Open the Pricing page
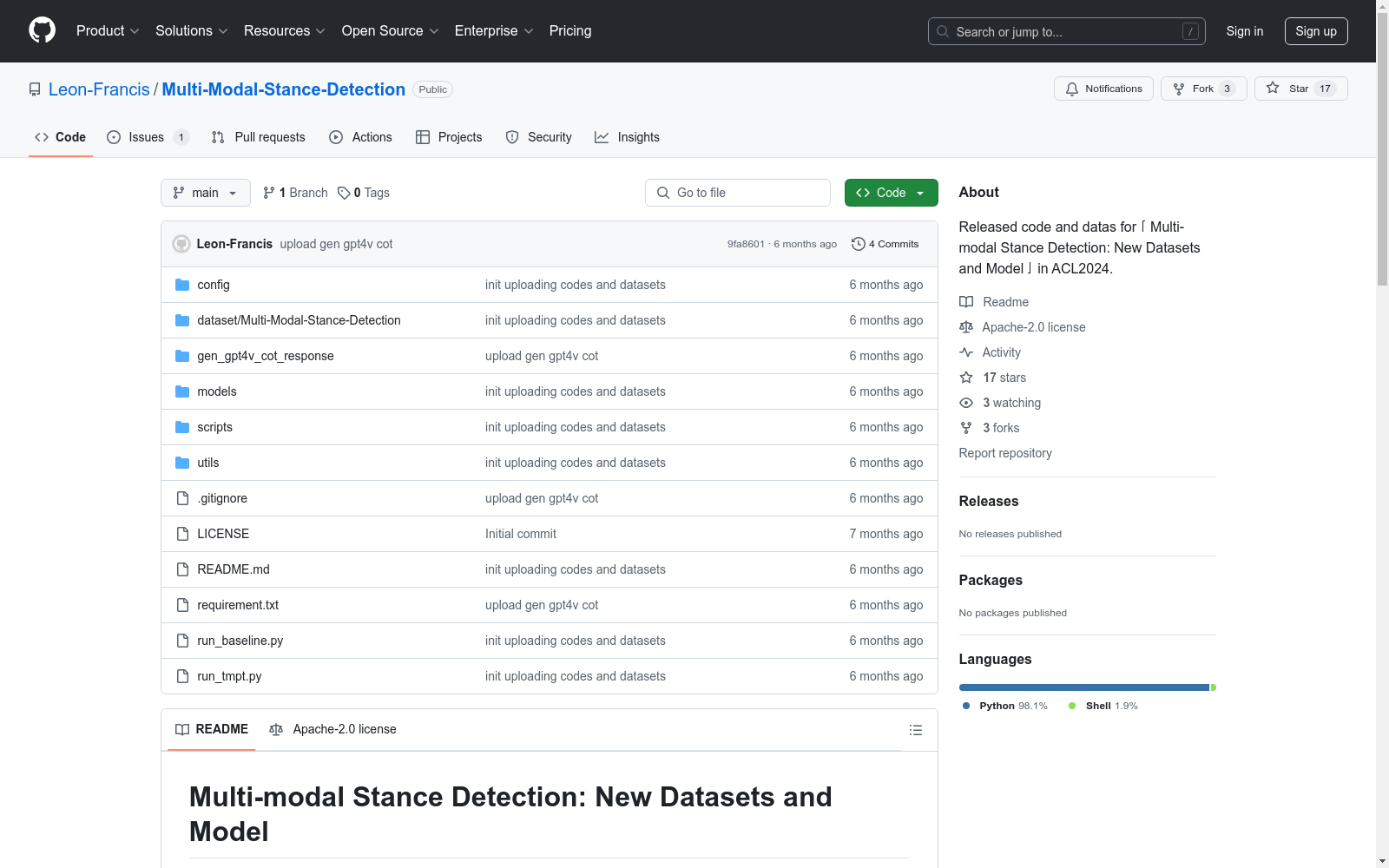 click(570, 30)
